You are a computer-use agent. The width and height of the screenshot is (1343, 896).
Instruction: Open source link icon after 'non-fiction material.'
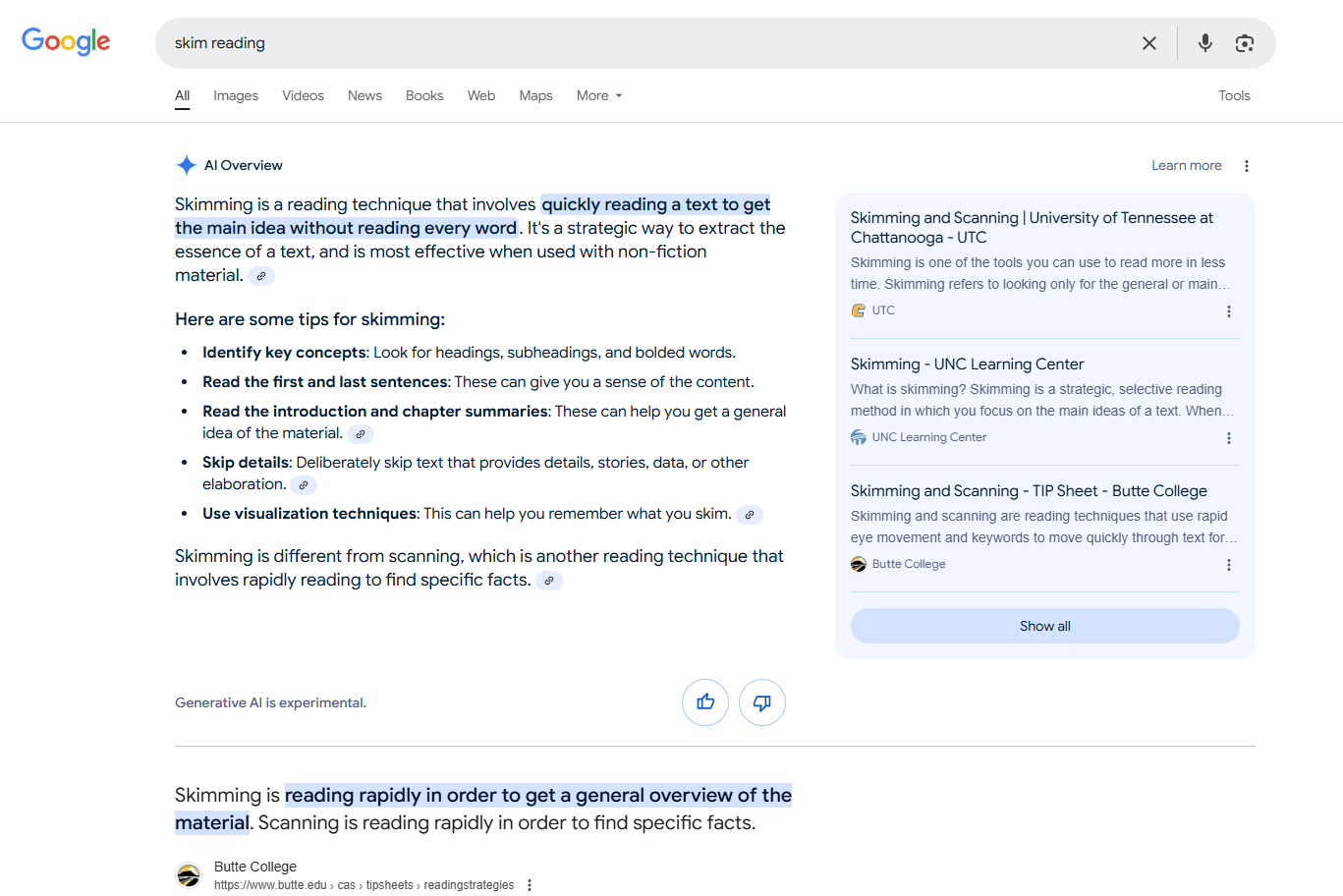point(261,276)
